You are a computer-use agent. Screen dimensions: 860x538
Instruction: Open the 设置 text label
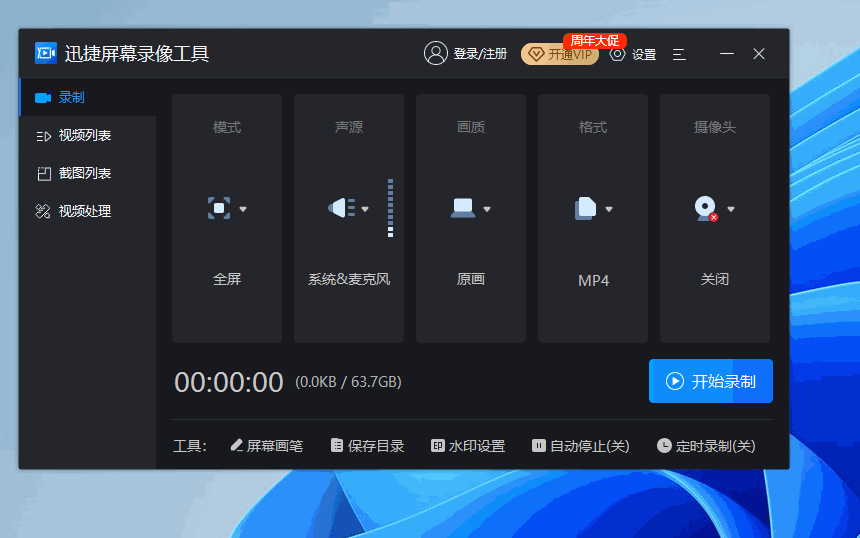tap(644, 54)
